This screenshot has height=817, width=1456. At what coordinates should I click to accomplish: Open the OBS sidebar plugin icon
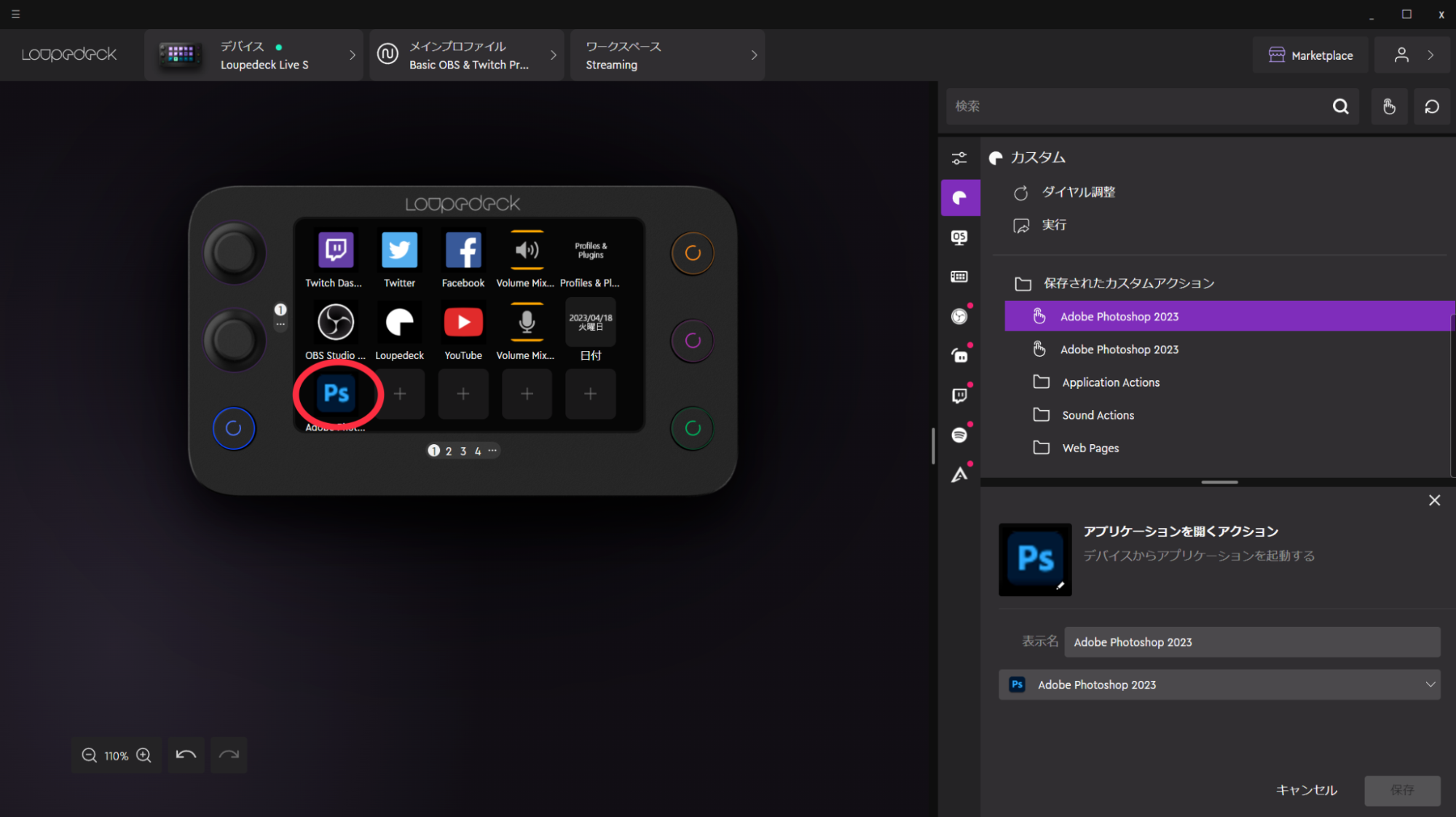(x=959, y=316)
